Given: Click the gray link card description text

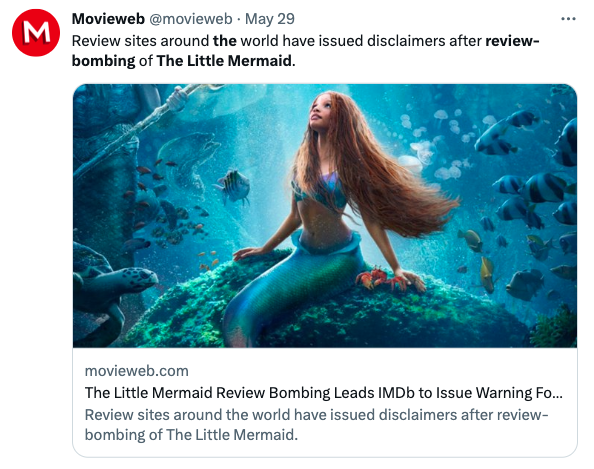Looking at the screenshot, I should pos(316,425).
